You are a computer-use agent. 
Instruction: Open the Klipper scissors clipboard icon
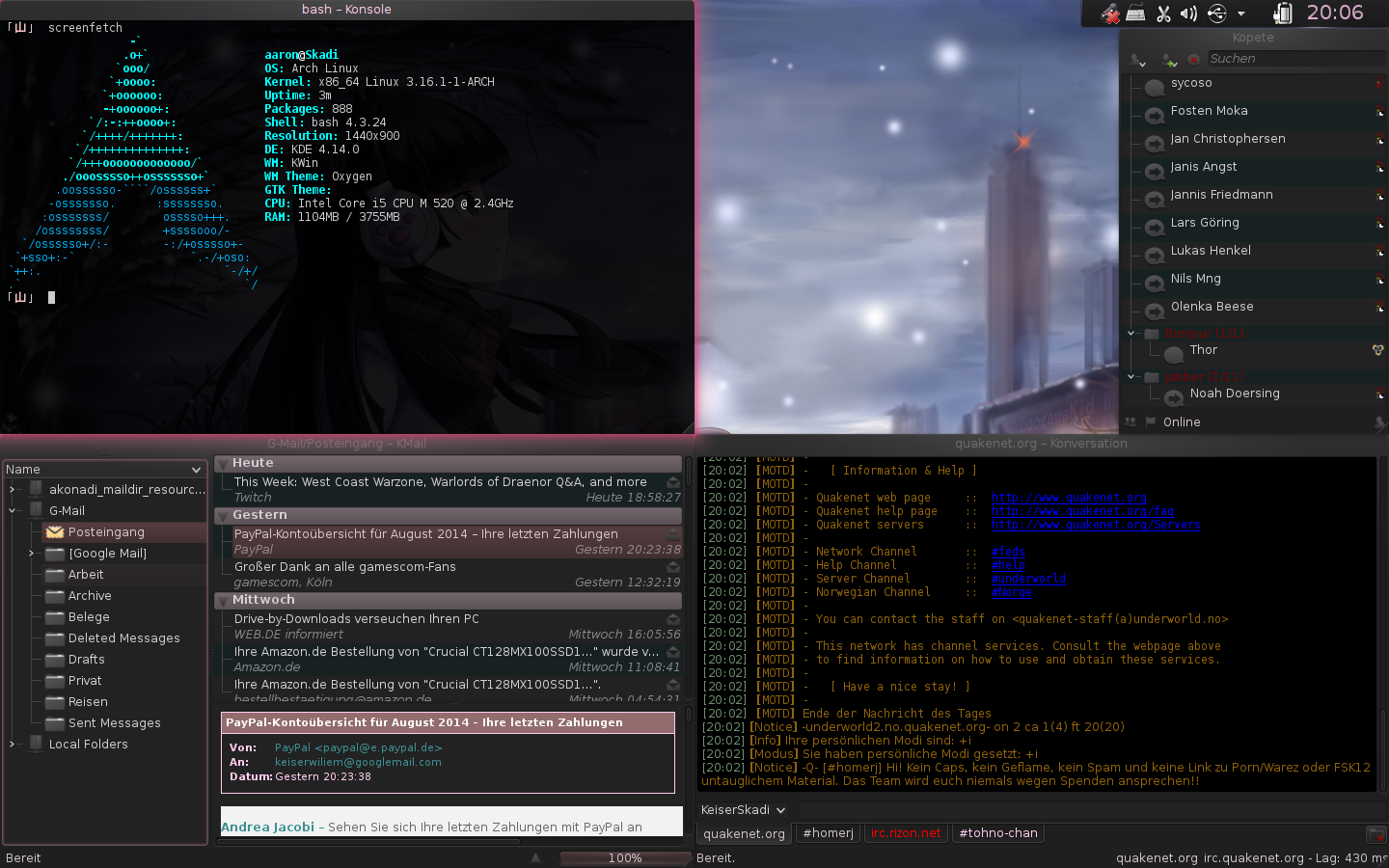(x=1163, y=14)
